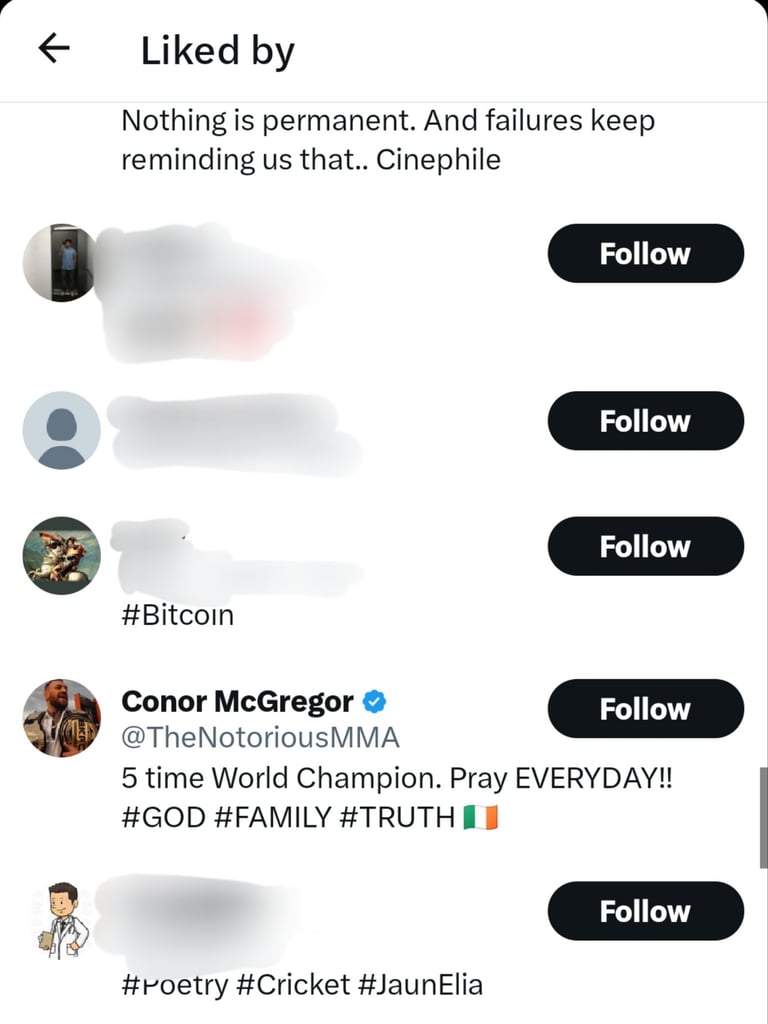Screen dimensions: 768x1024
Task: Click the vertical scrollbar thumb
Action: [763, 817]
